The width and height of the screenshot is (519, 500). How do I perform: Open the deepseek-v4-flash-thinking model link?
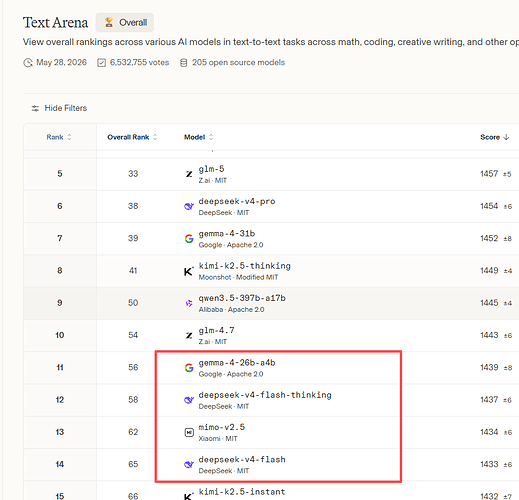pos(265,395)
